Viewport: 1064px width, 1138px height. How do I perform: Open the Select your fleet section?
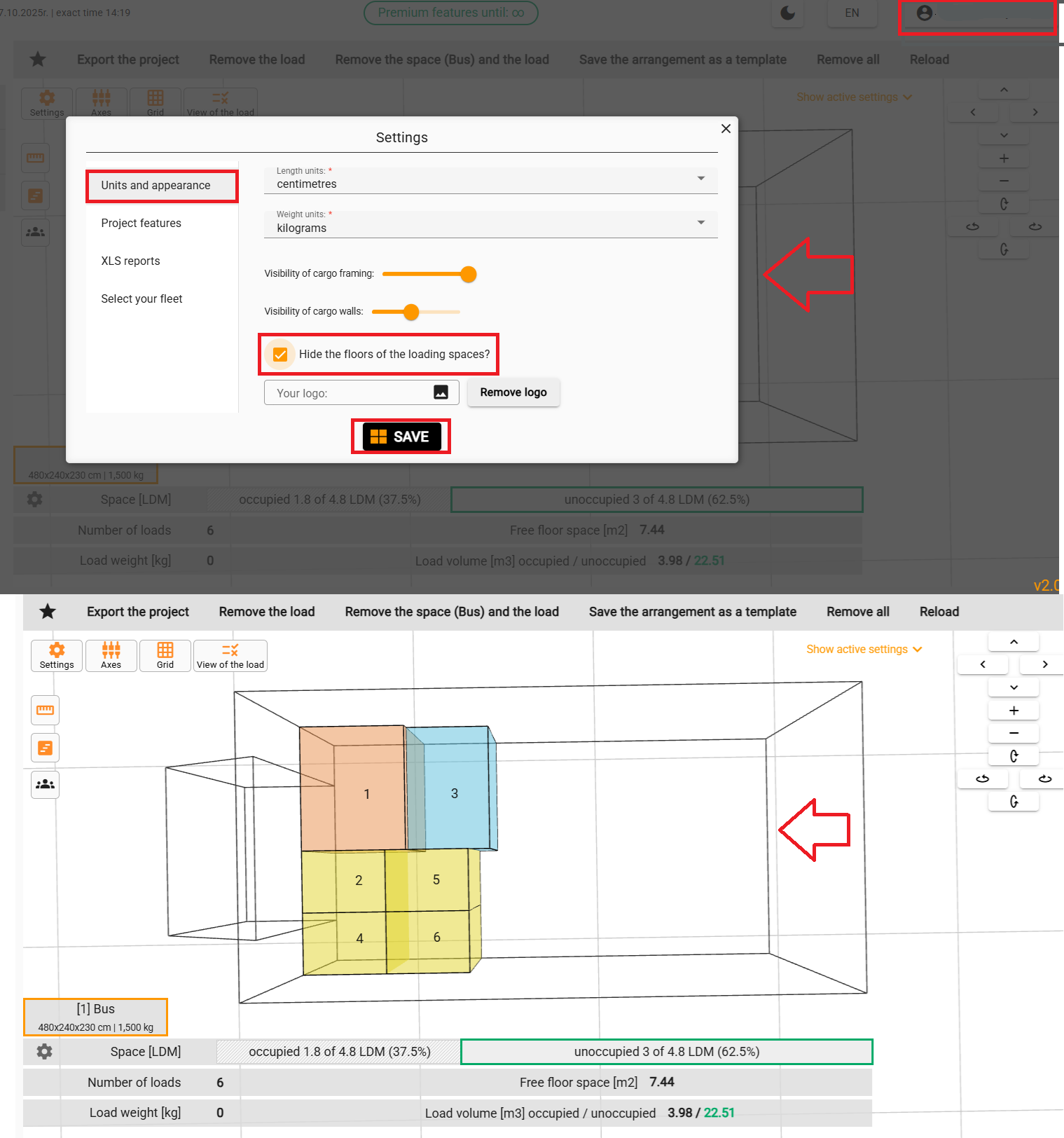[x=141, y=299]
